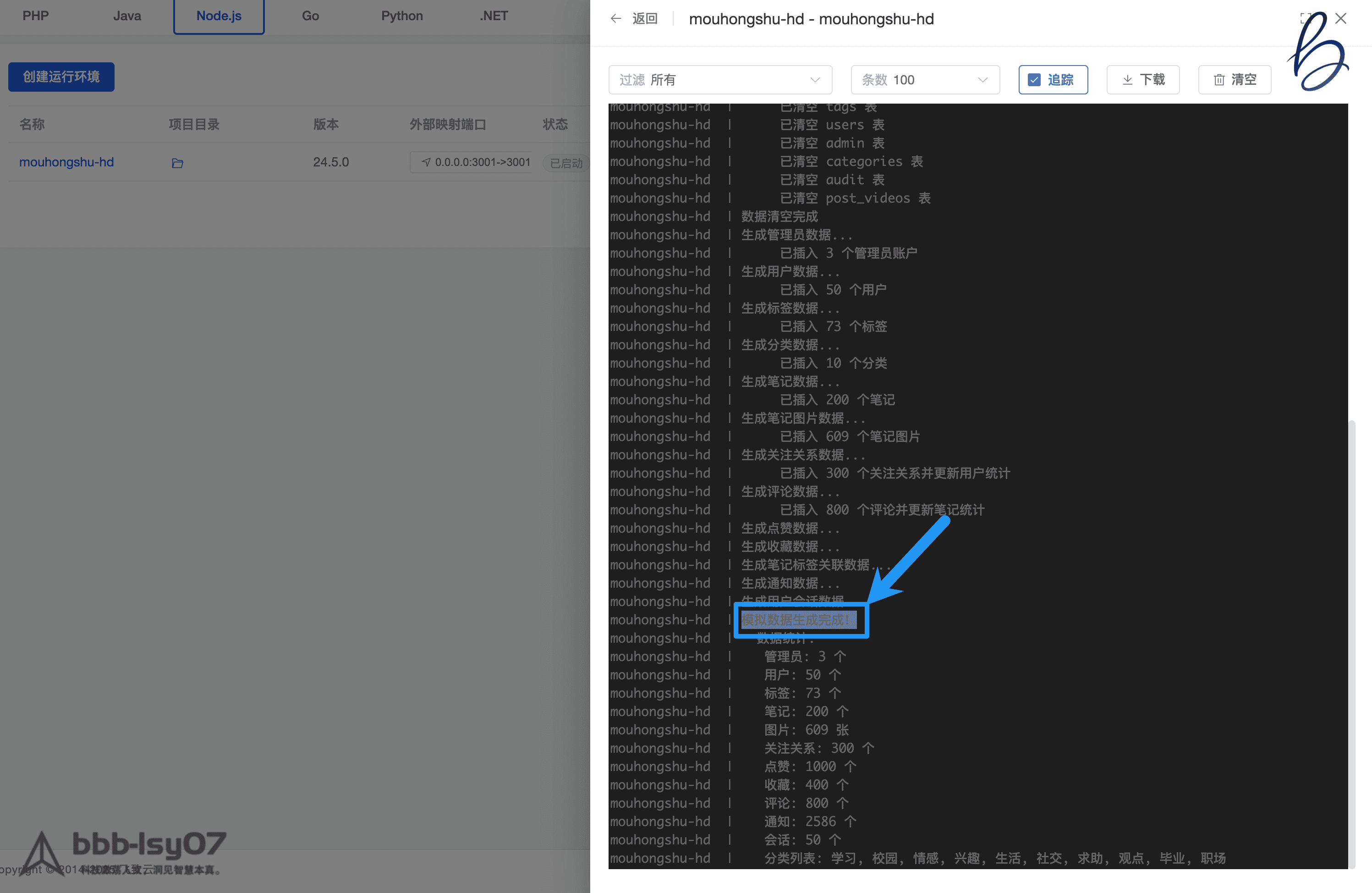Click the download arrow icon

pos(1128,80)
